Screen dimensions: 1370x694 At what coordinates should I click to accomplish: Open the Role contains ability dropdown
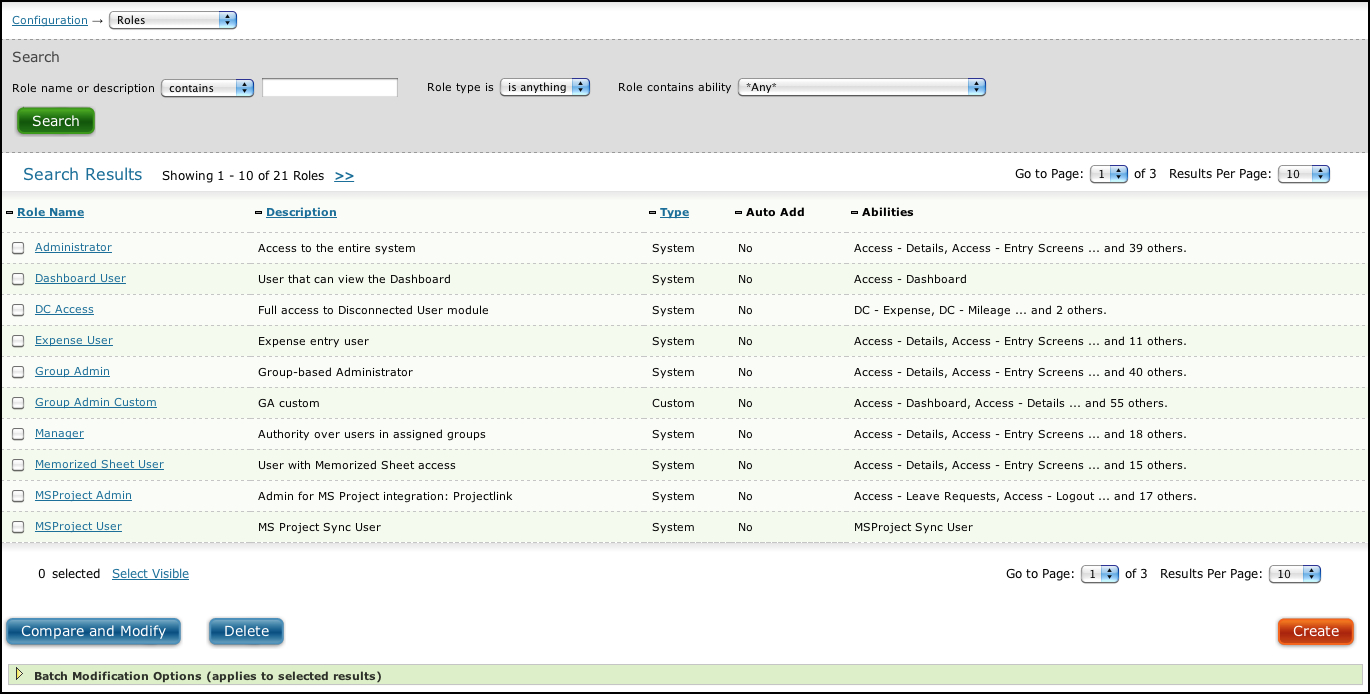[x=862, y=88]
